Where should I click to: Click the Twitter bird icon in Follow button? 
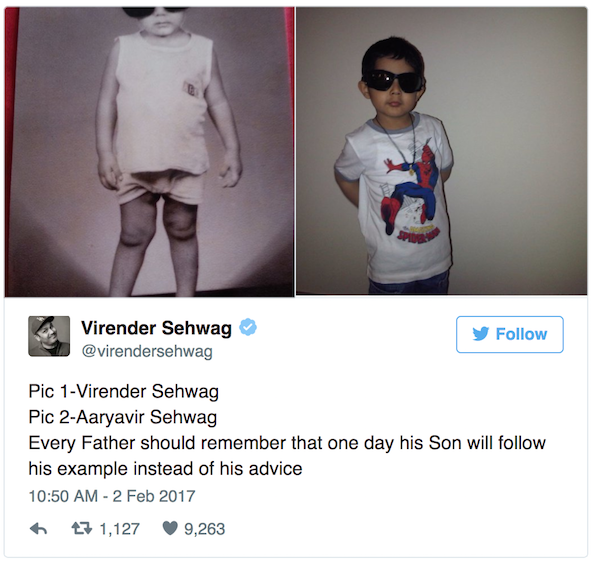pyautogui.click(x=481, y=334)
